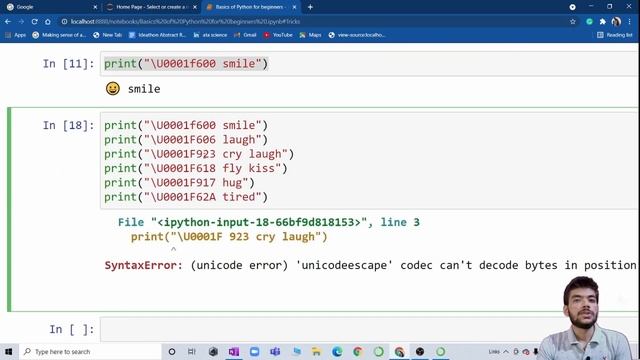640x360 pixels.
Task: Open the Gmail bookmark
Action: [x=245, y=35]
